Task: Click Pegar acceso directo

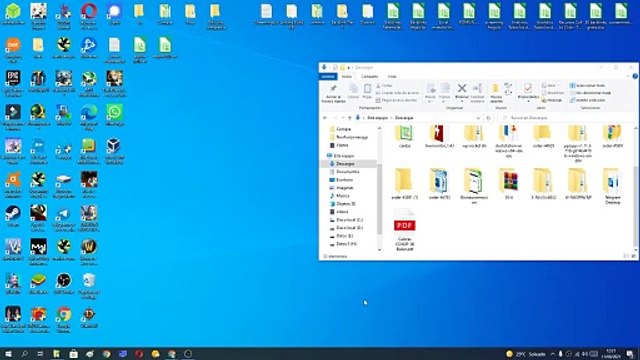Action: click(x=396, y=100)
